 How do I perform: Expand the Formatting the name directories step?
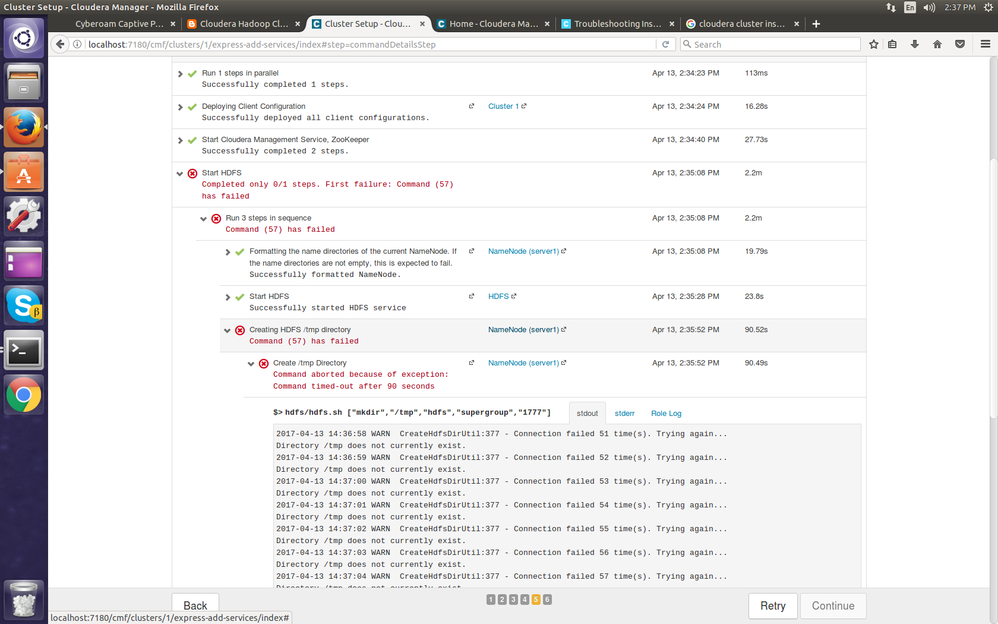pyautogui.click(x=228, y=252)
